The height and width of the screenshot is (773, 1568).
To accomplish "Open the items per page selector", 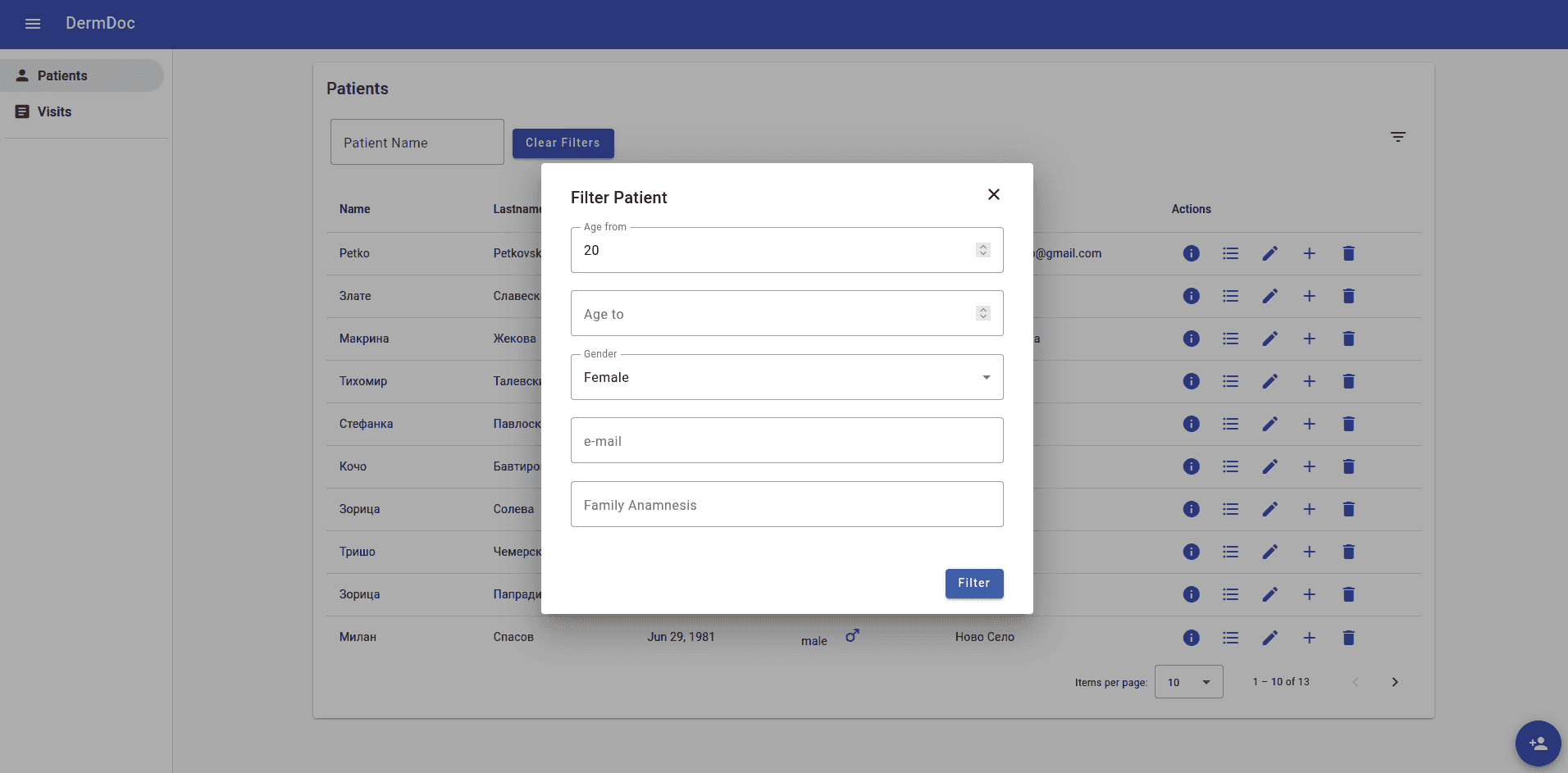I will click(1188, 682).
